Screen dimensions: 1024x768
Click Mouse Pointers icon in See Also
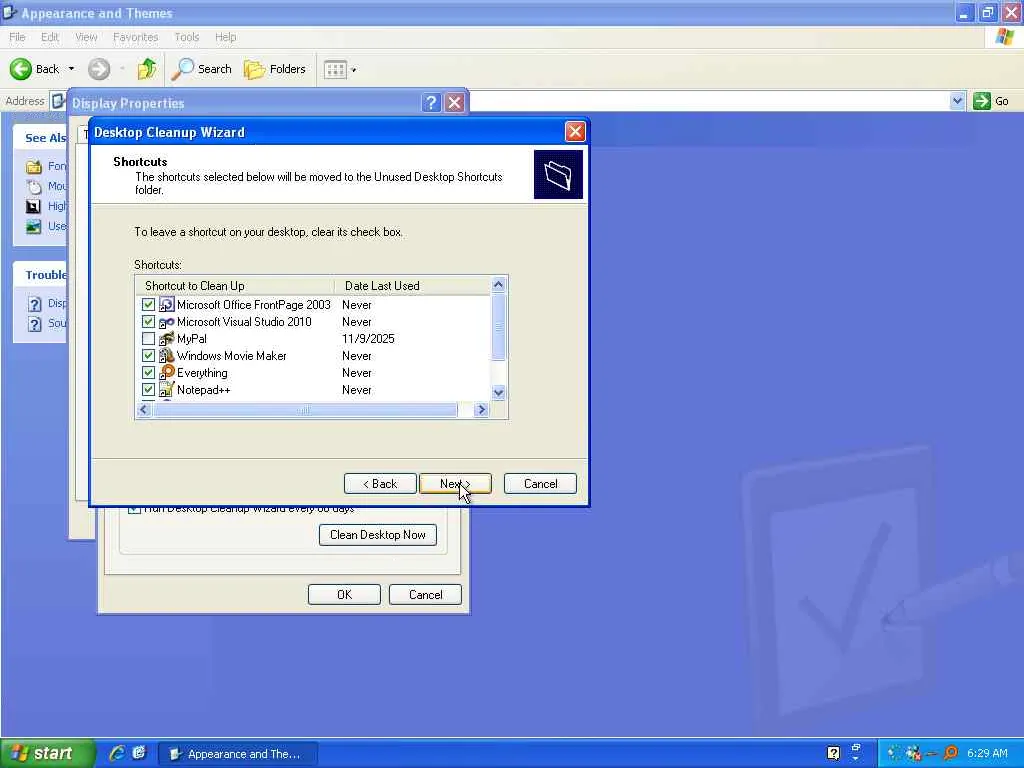point(34,186)
